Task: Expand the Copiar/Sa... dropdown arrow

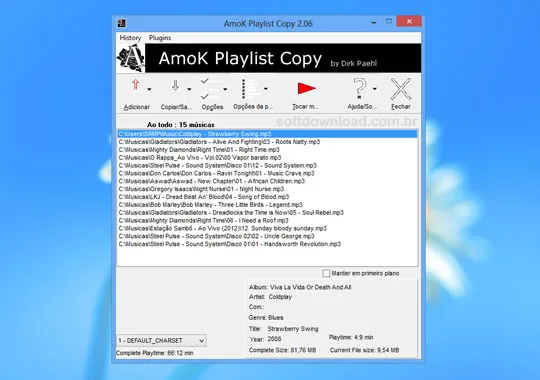Action: coord(189,89)
